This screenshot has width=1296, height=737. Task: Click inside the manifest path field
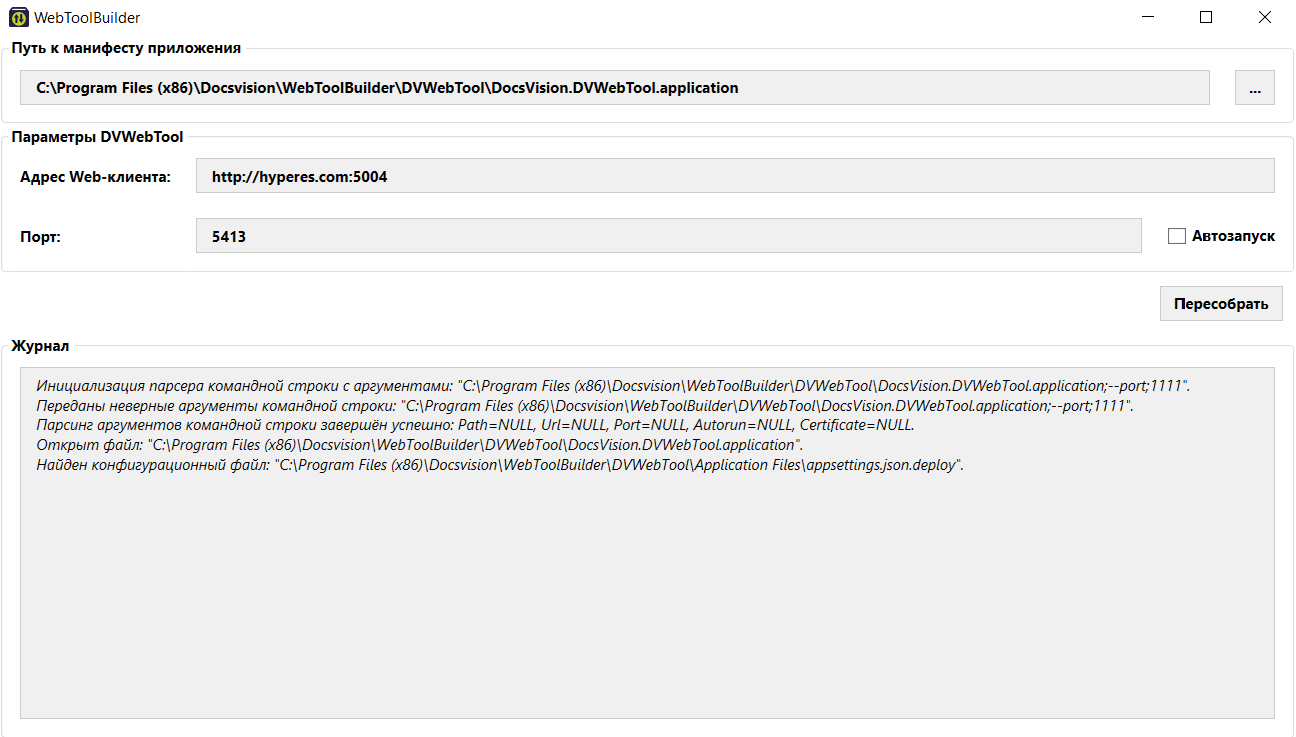pyautogui.click(x=615, y=87)
